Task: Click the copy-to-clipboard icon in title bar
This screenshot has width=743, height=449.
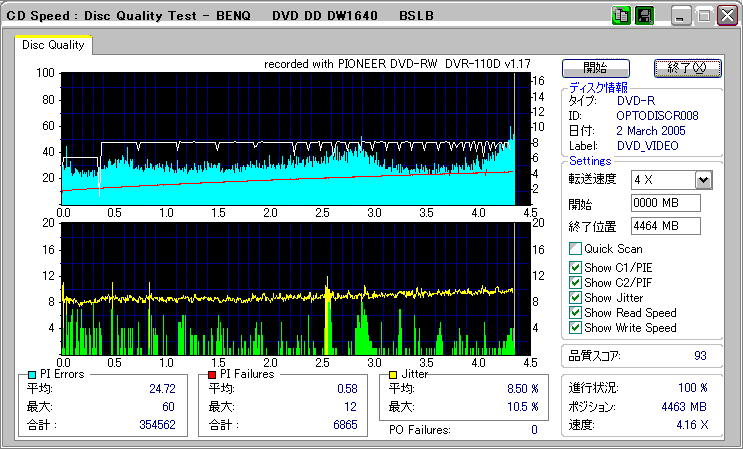Action: (620, 16)
